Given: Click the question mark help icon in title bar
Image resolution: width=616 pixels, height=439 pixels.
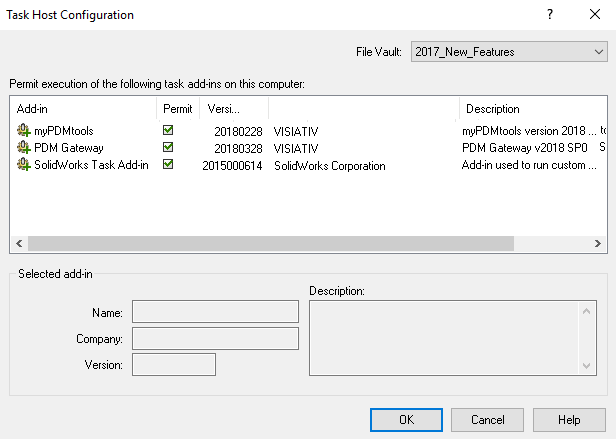Looking at the screenshot, I should point(549,15).
